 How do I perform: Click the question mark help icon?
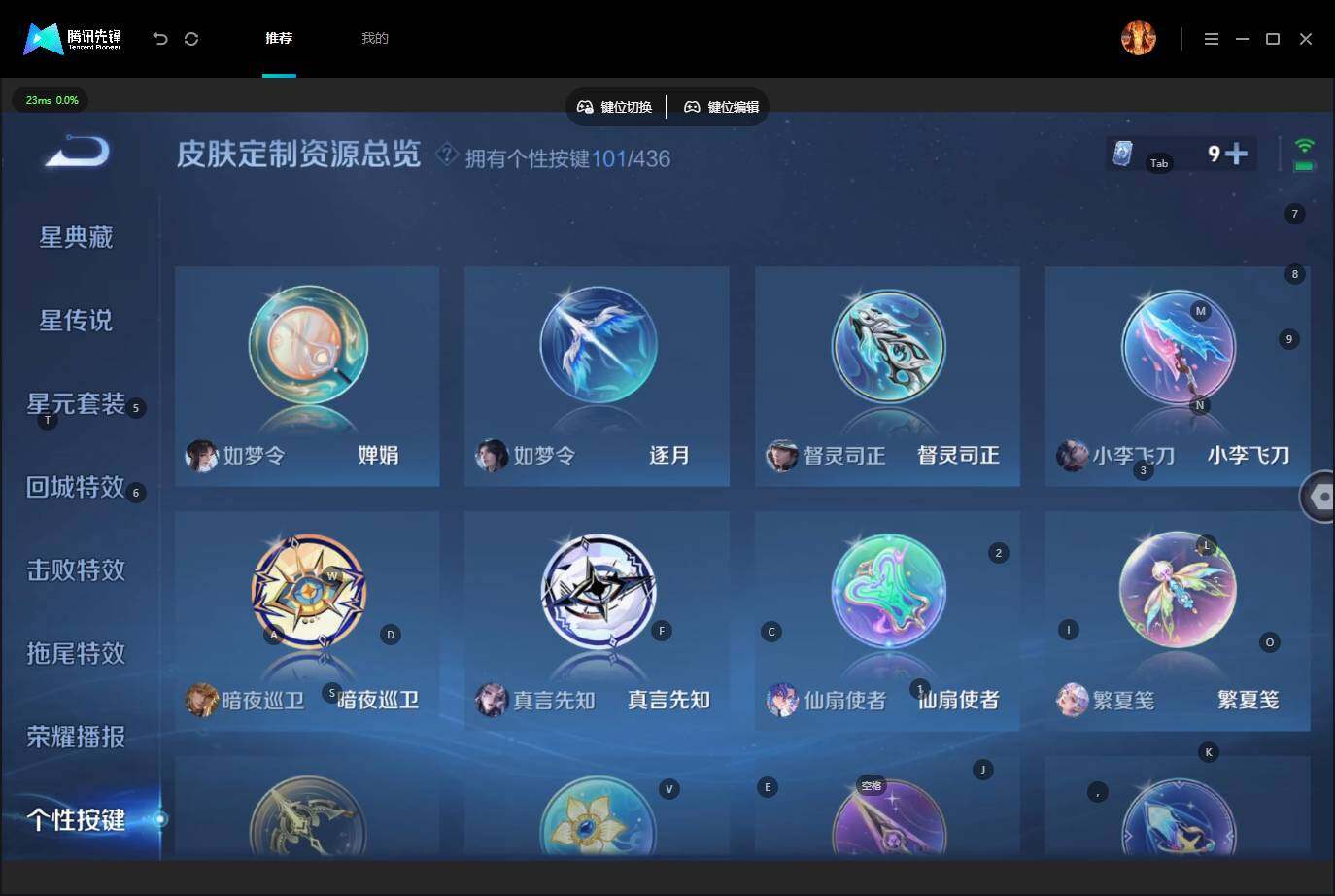pyautogui.click(x=446, y=155)
